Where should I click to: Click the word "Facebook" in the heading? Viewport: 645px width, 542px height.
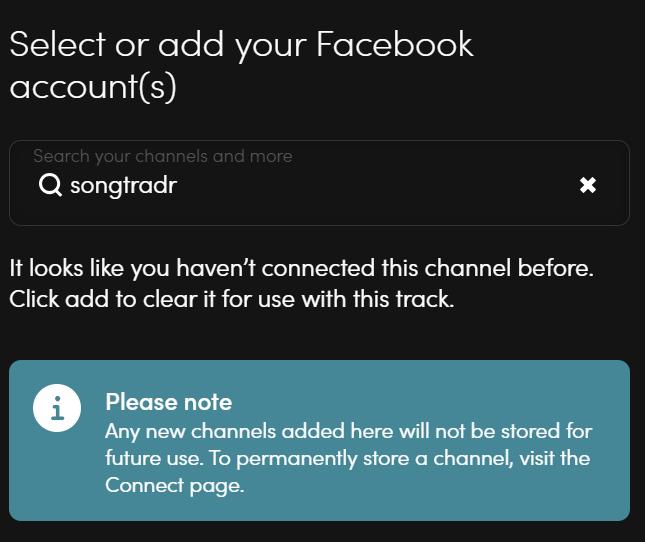395,44
